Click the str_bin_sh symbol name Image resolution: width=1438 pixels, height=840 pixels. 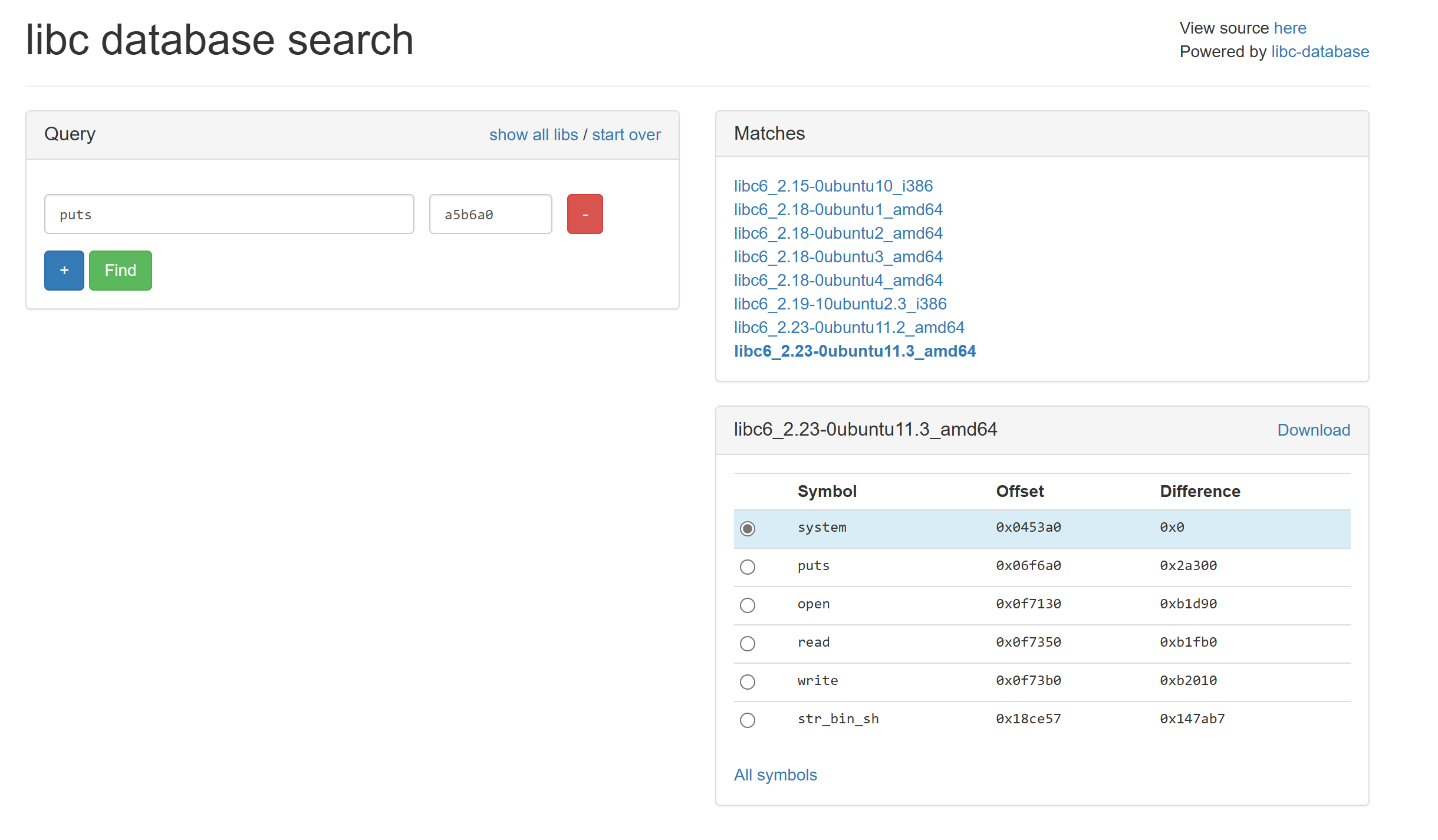838,719
